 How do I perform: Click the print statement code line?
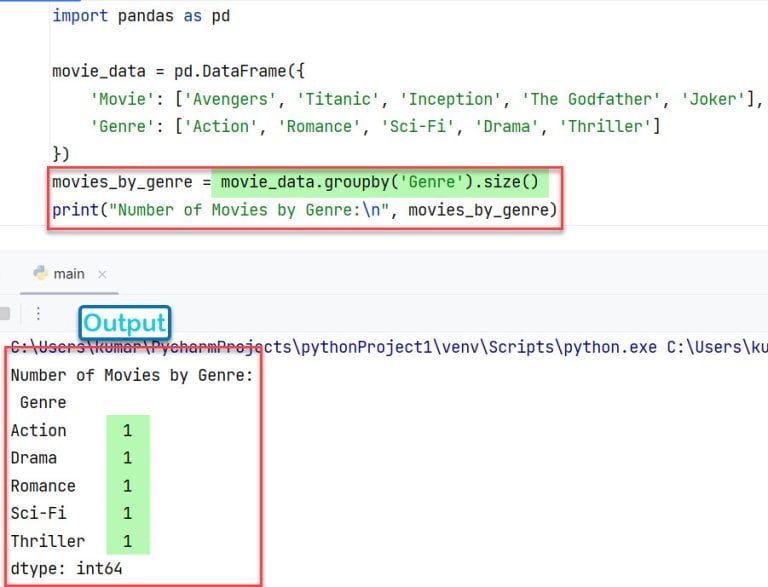pos(305,210)
